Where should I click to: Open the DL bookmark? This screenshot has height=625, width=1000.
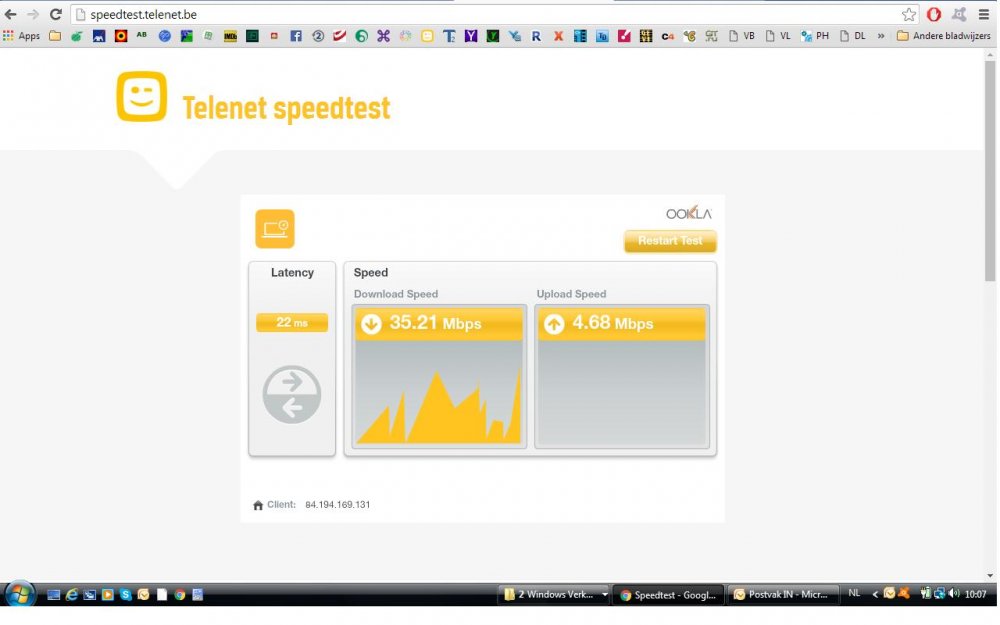[x=853, y=36]
